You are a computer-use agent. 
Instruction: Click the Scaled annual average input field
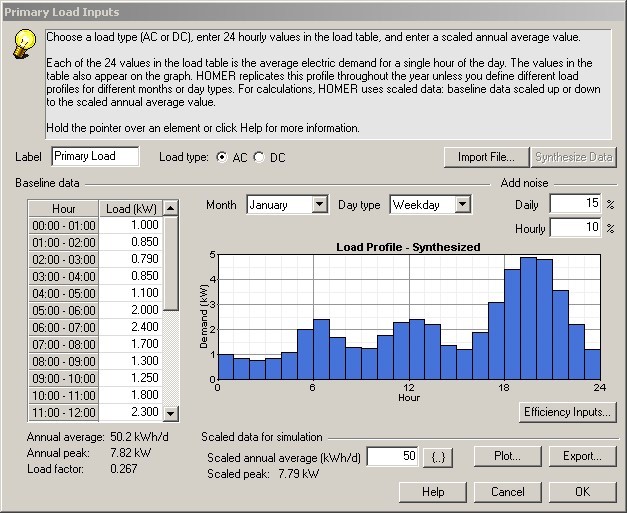coord(392,456)
